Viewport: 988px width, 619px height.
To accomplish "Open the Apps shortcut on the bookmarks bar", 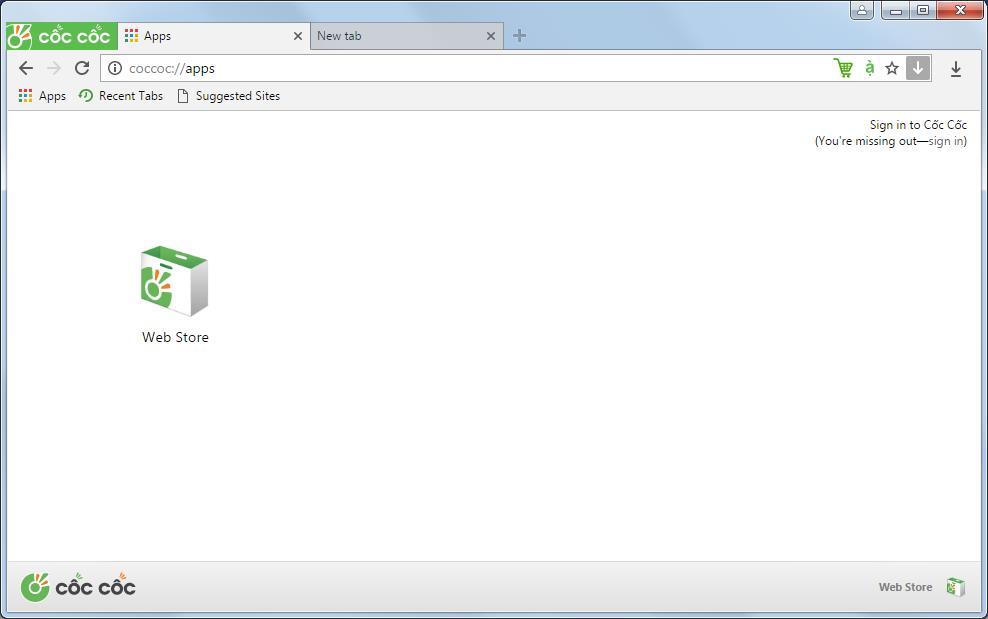I will [x=41, y=96].
